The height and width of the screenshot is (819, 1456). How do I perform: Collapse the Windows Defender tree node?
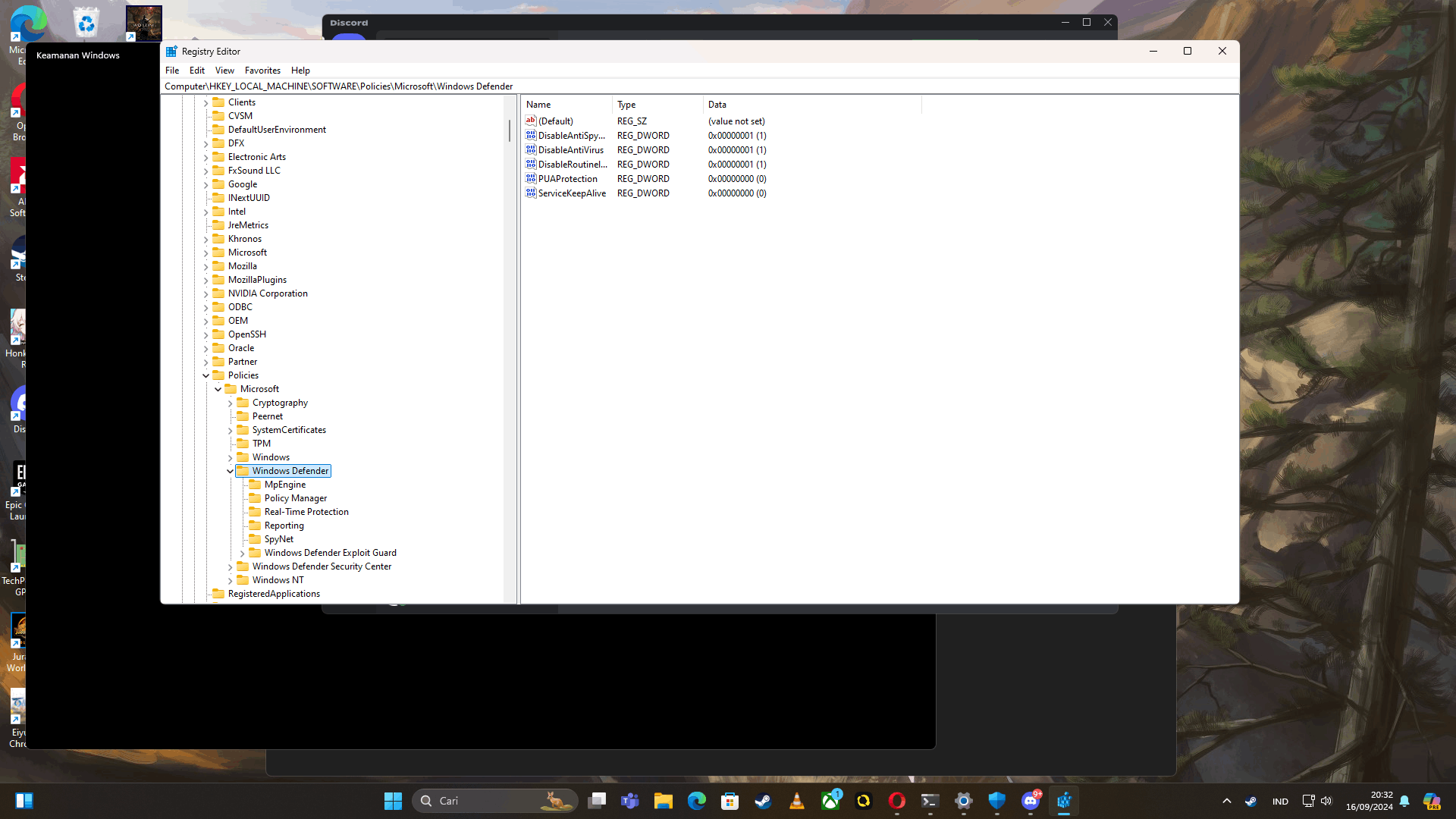tap(230, 471)
